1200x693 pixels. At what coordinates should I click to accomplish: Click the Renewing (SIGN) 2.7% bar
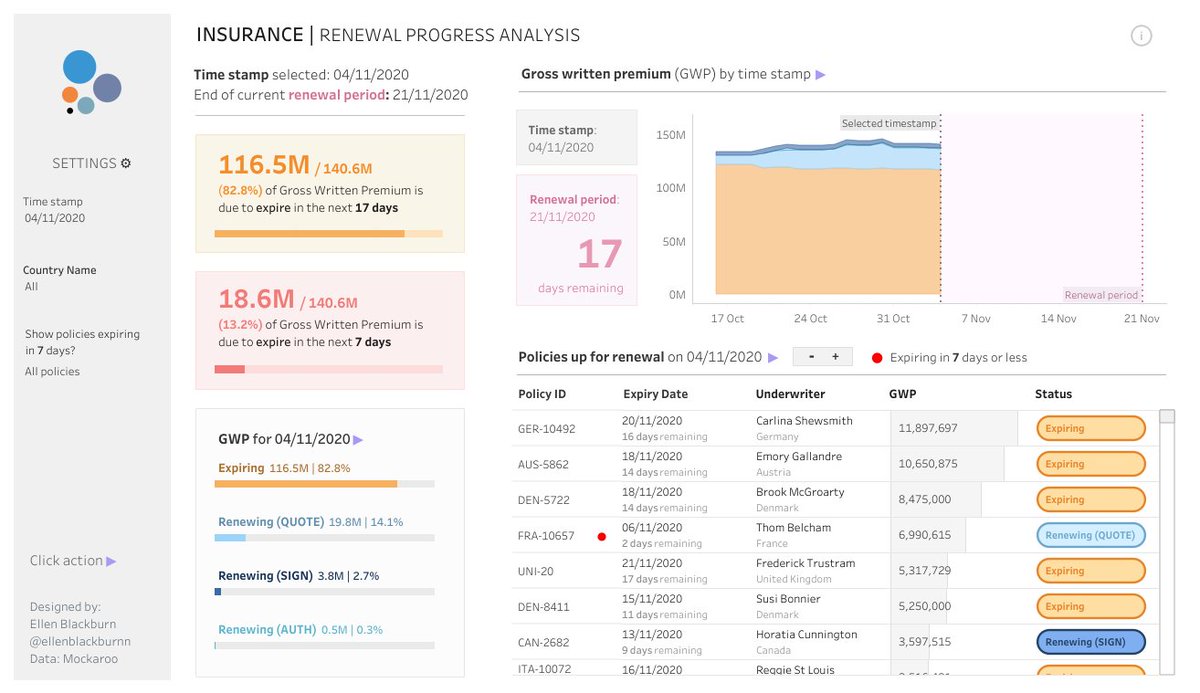[325, 592]
